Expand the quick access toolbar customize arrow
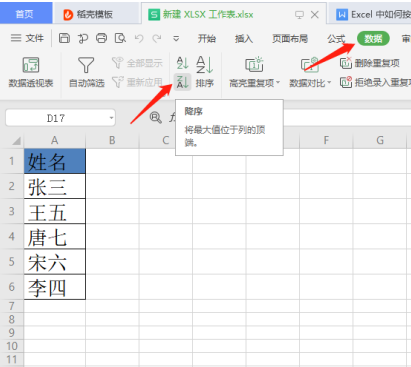 176,39
